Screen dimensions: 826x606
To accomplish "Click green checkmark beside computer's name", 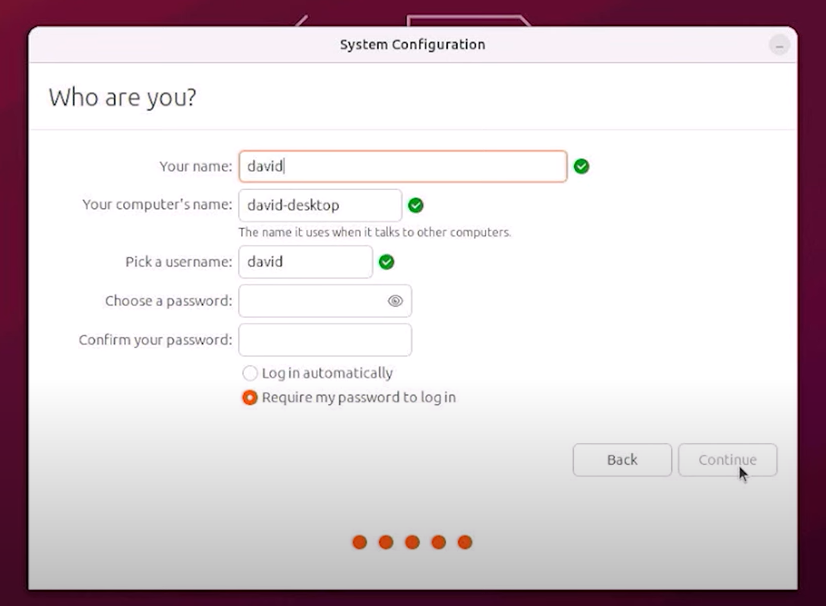I will click(416, 205).
